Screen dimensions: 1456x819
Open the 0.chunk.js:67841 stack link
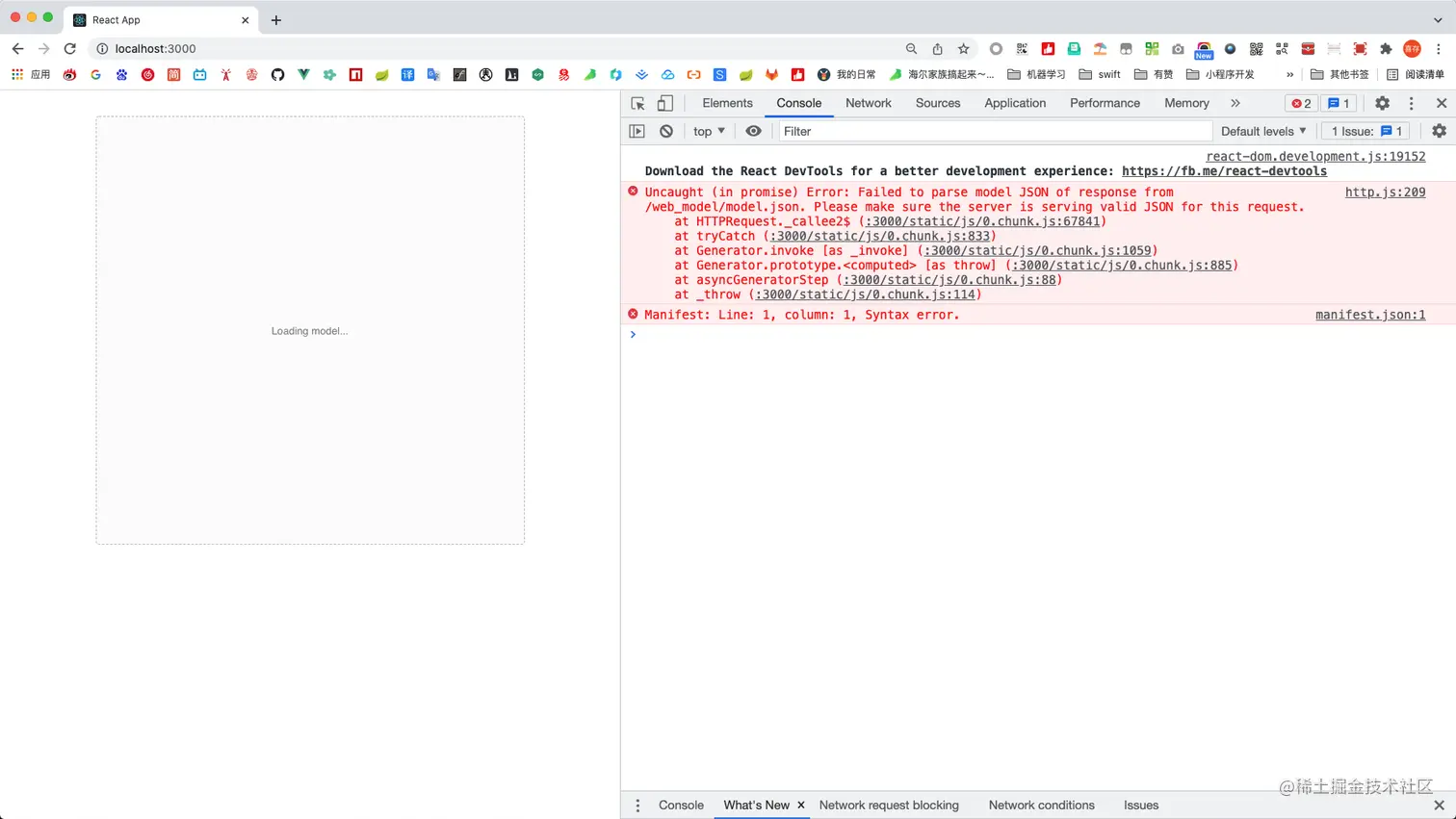982,221
